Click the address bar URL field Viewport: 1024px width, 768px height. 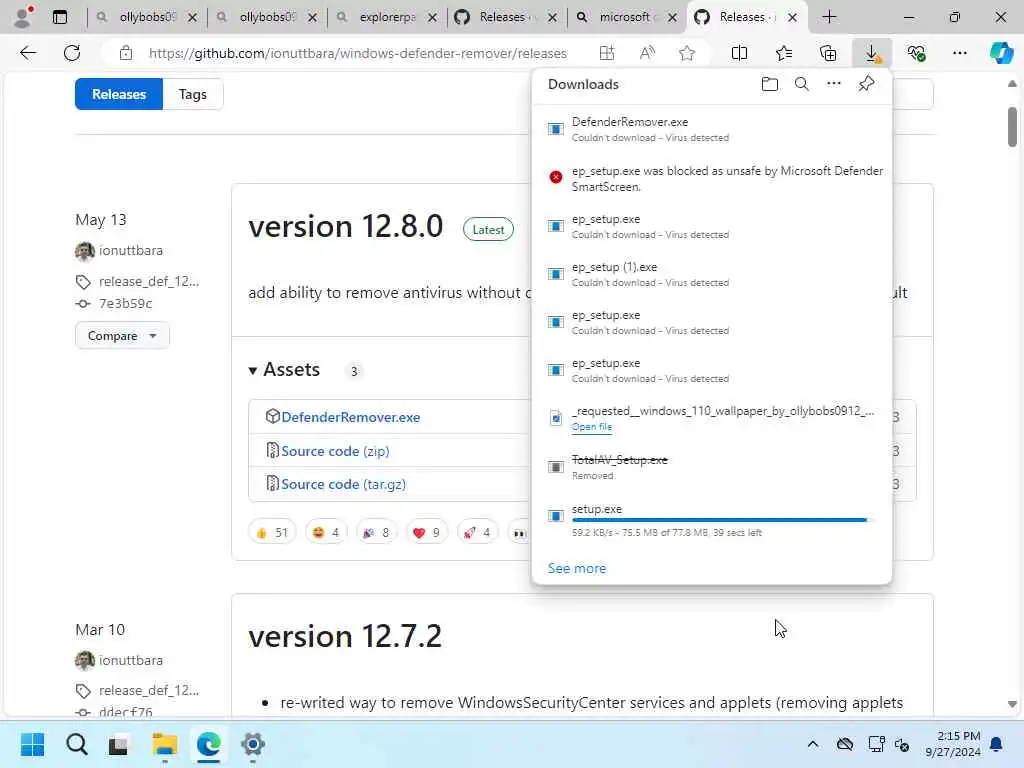coord(358,53)
